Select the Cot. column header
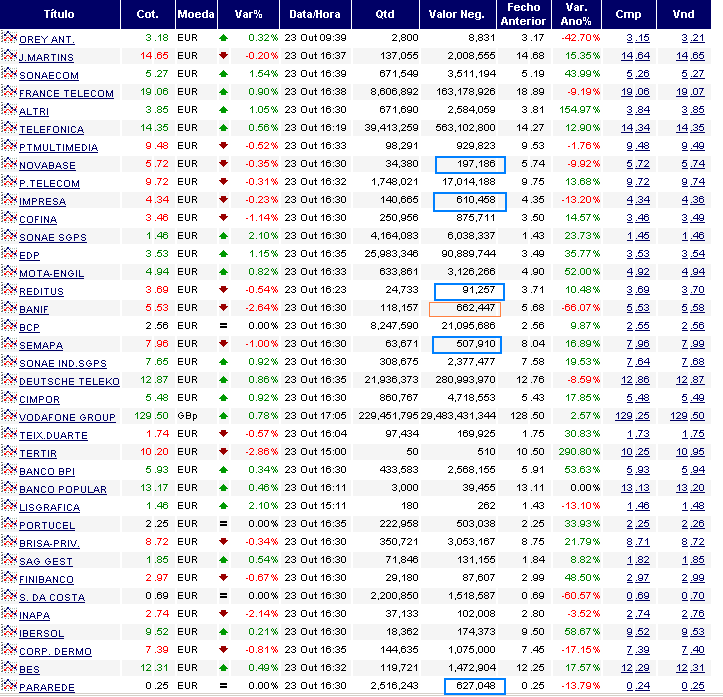This screenshot has height=697, width=723. [x=148, y=14]
